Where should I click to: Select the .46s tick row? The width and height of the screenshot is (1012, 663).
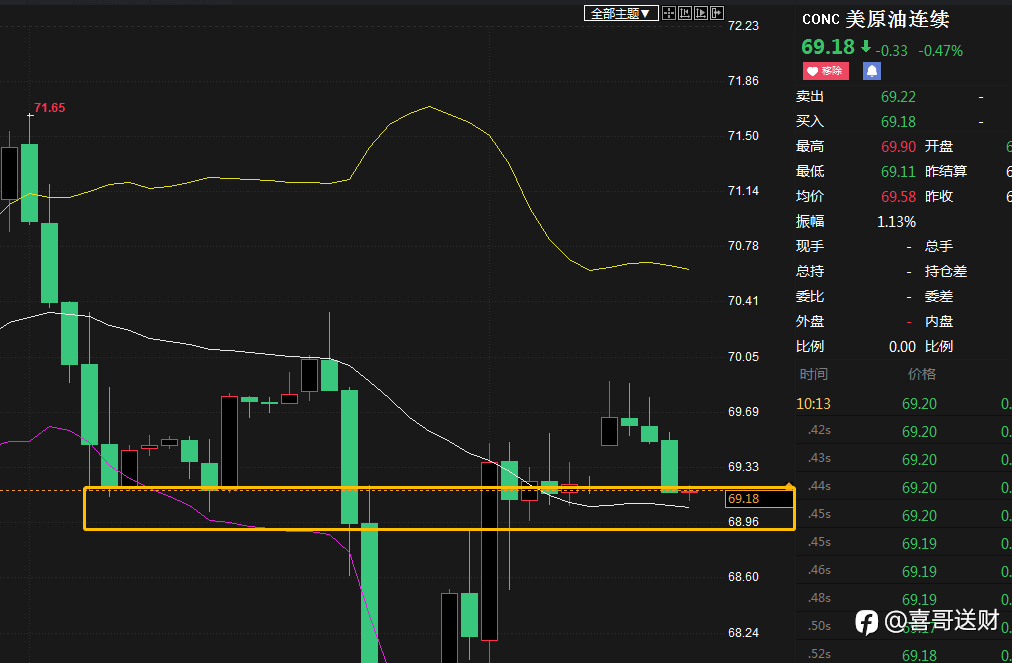click(904, 571)
